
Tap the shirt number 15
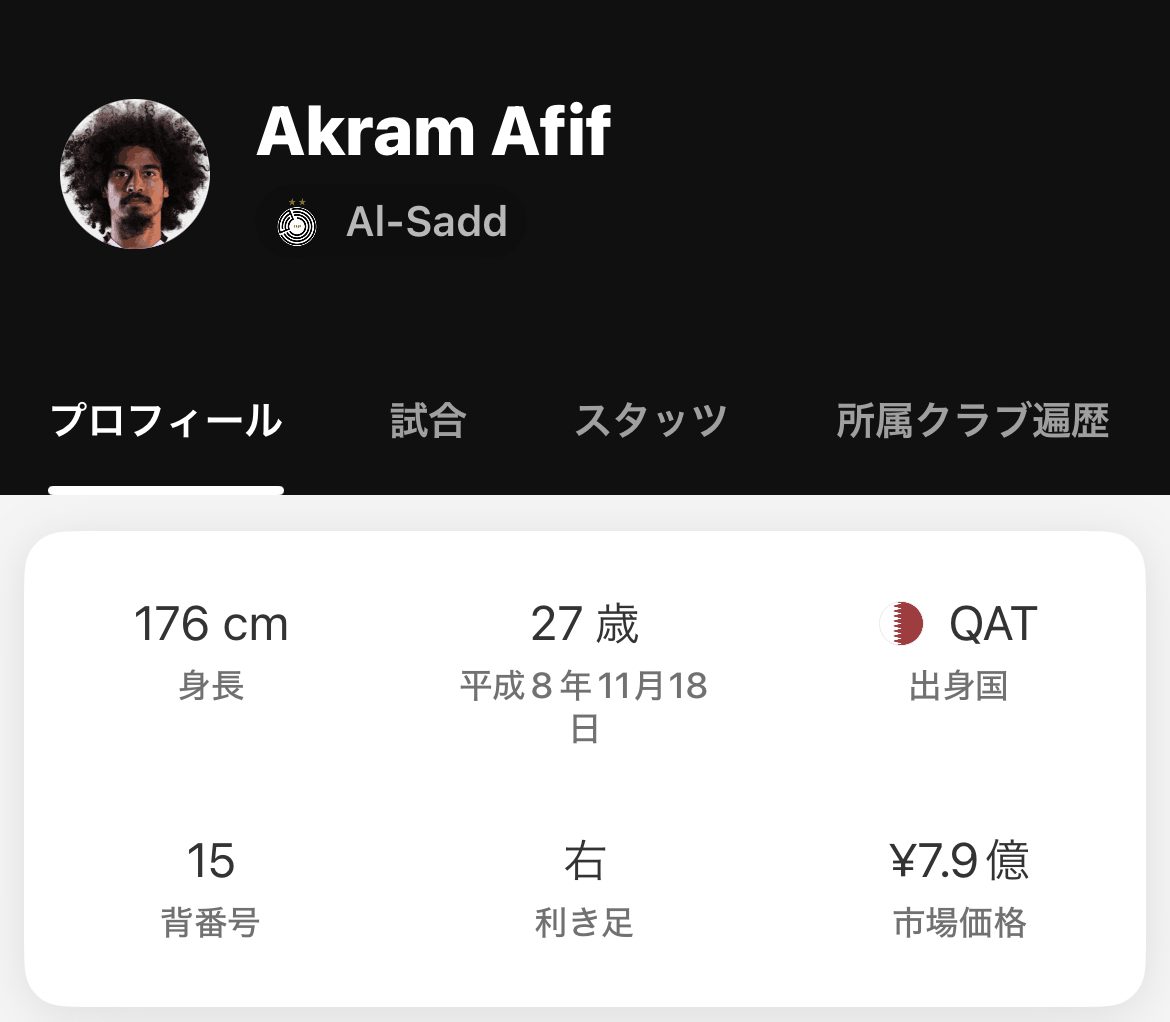[x=211, y=860]
